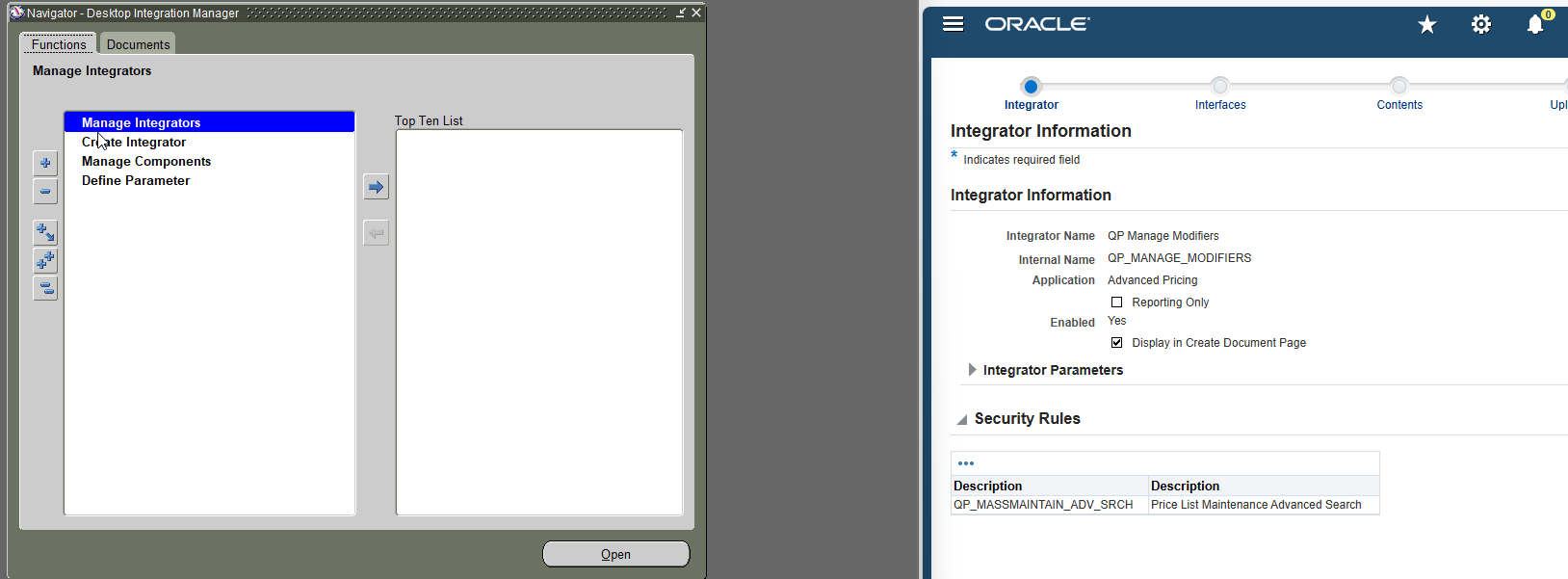
Task: Open the Settings gear icon in Oracle header
Action: [x=1481, y=25]
